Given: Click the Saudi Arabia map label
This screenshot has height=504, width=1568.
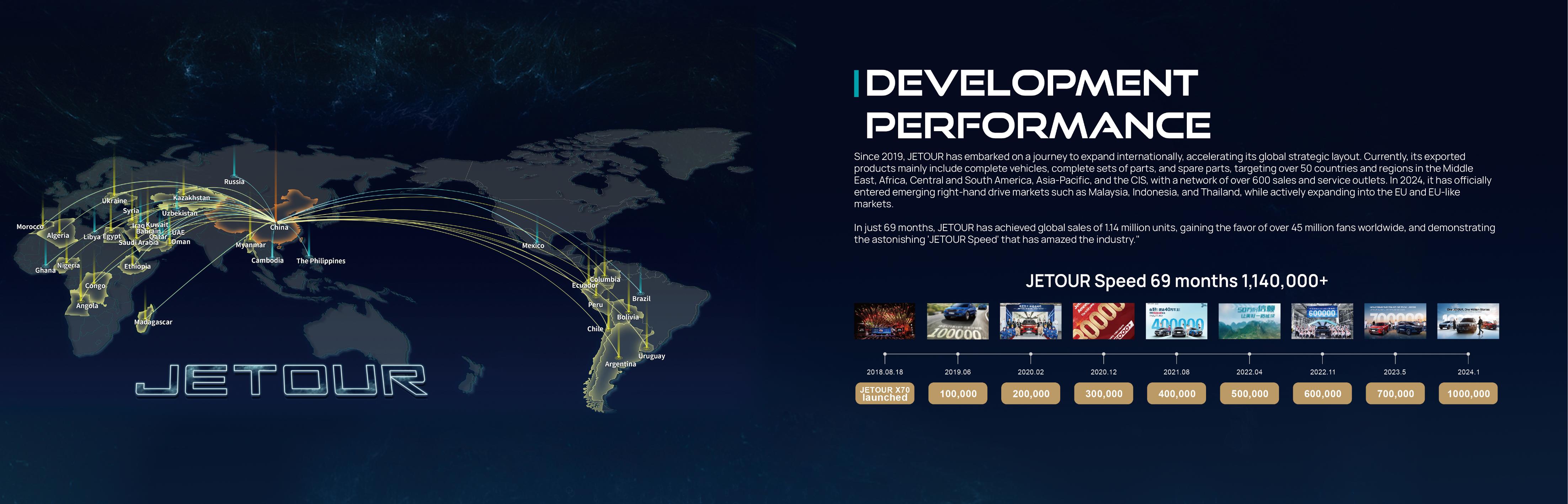Looking at the screenshot, I should (138, 242).
